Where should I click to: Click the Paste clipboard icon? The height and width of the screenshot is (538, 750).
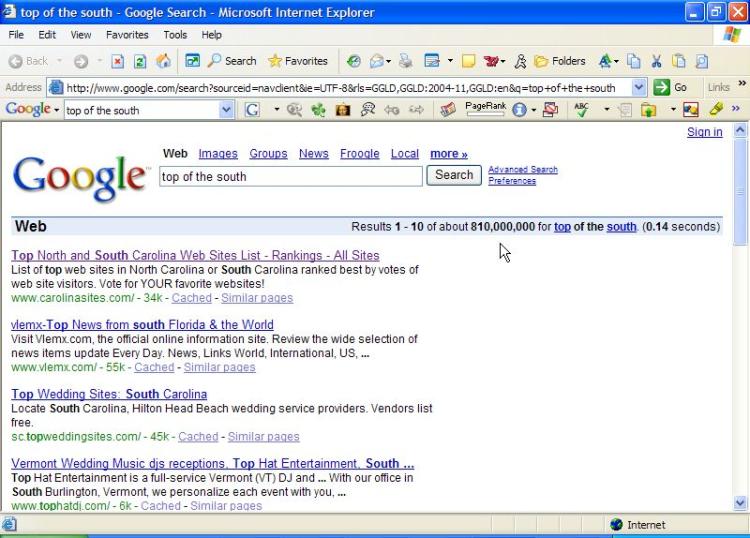click(x=679, y=61)
